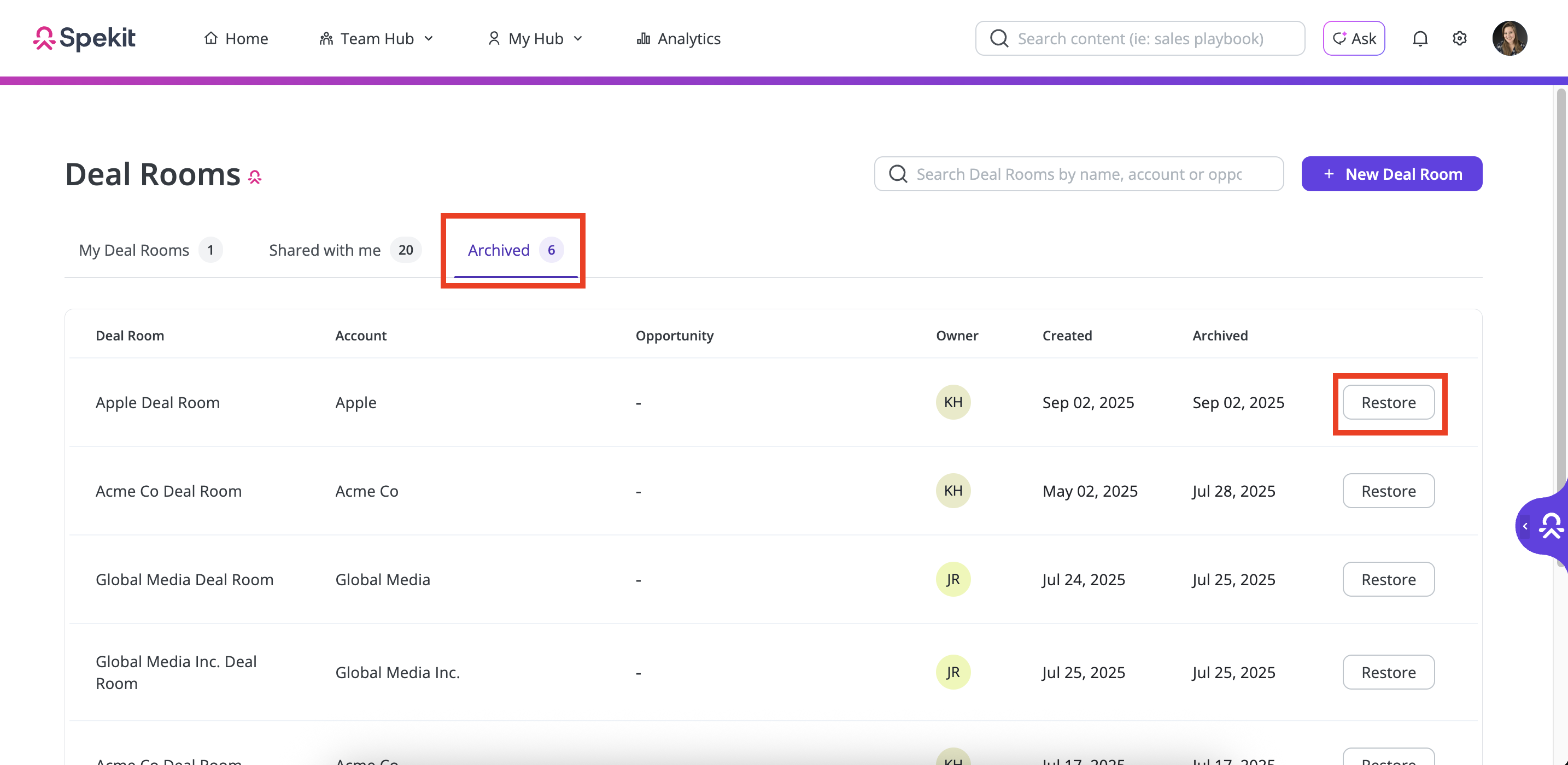Viewport: 1568px width, 765px height.
Task: Expand the side widget arrow
Action: coord(1525,526)
